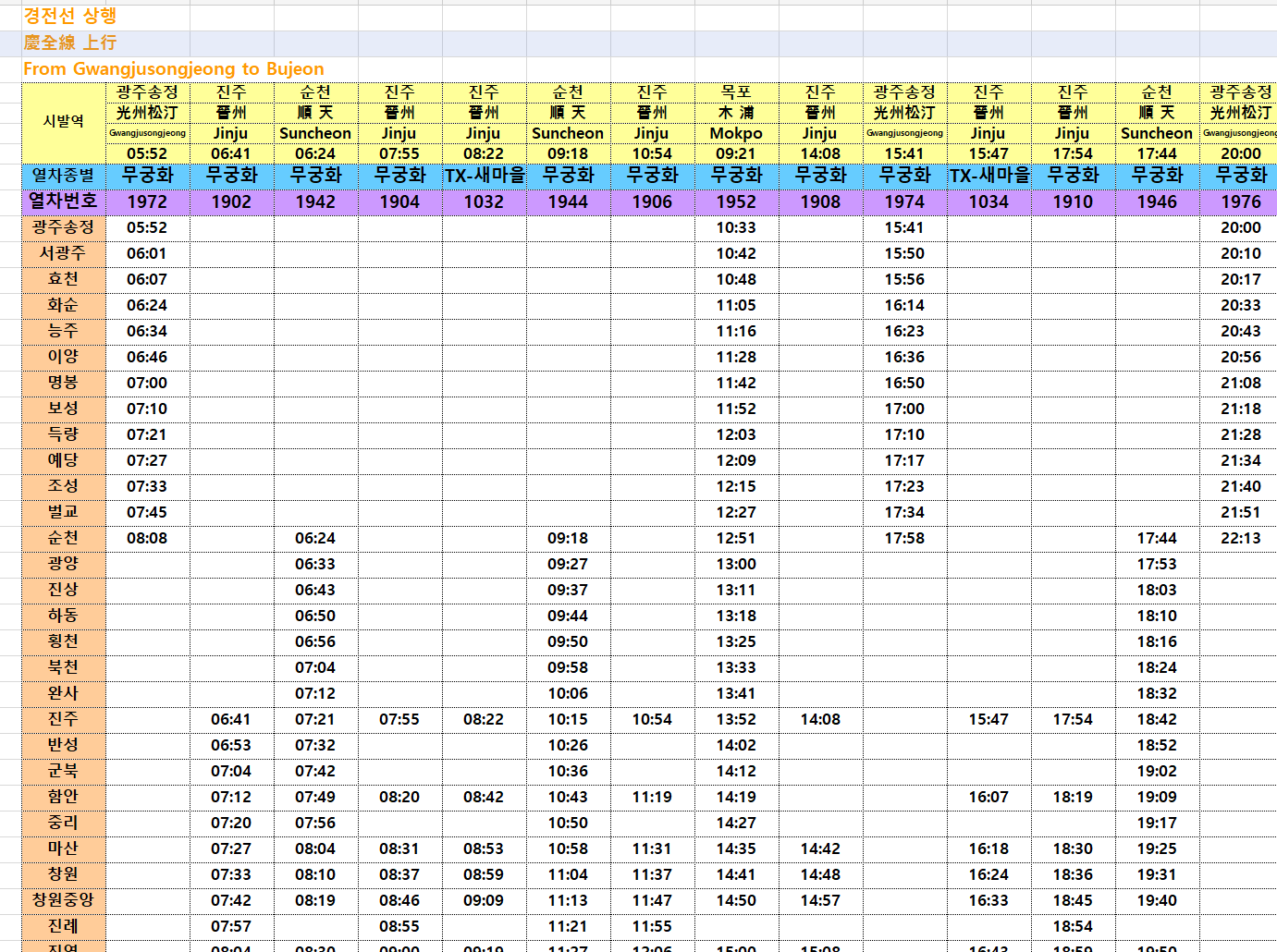Click 16:14 in the 화순 row
Image resolution: width=1277 pixels, height=952 pixels.
(904, 305)
